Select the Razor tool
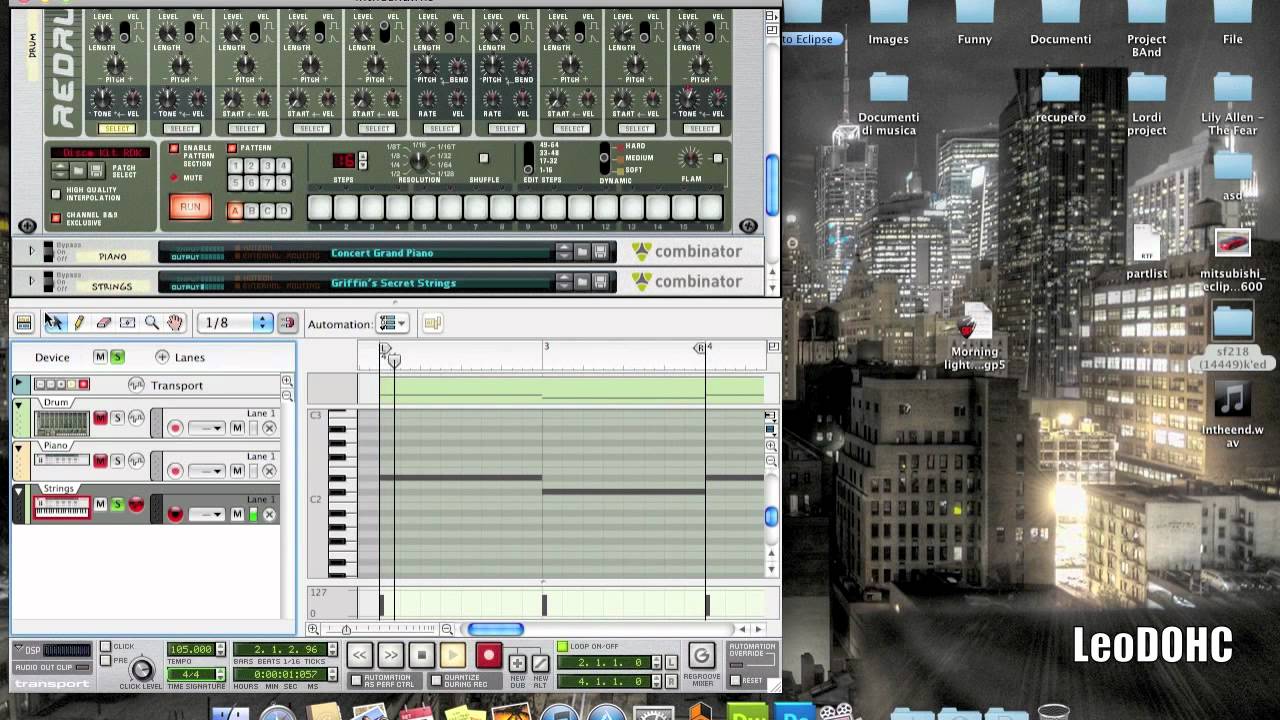Viewport: 1280px width, 720px height. point(127,323)
